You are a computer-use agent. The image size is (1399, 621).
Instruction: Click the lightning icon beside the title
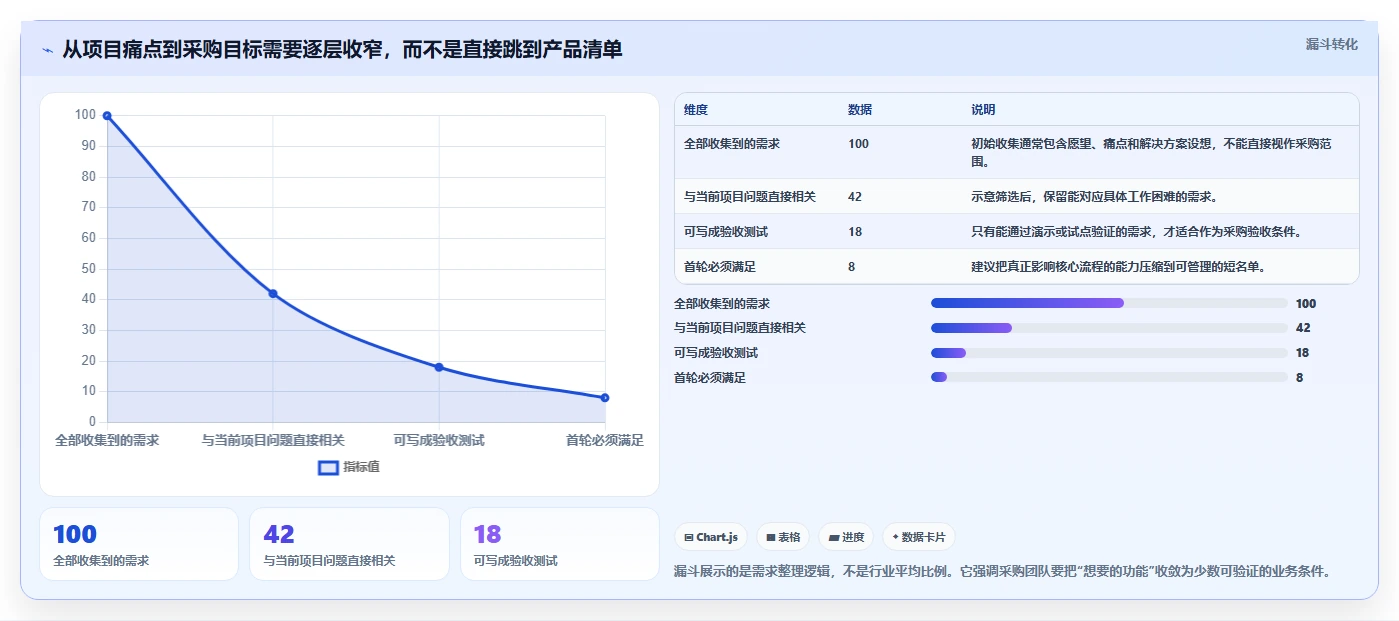47,50
